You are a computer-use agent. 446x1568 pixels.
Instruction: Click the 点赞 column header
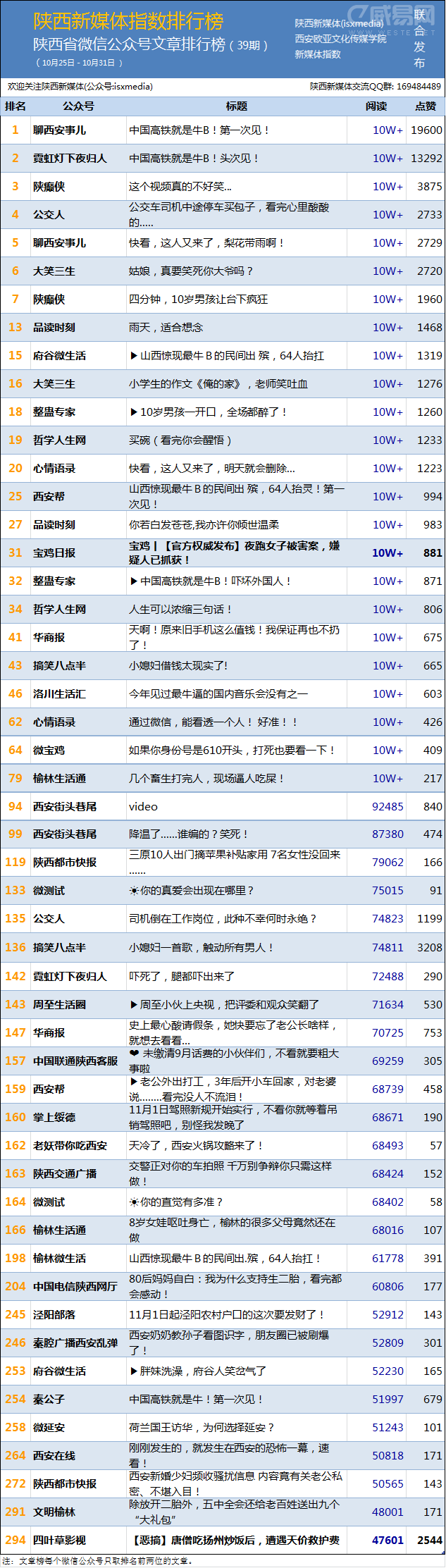pos(426,106)
